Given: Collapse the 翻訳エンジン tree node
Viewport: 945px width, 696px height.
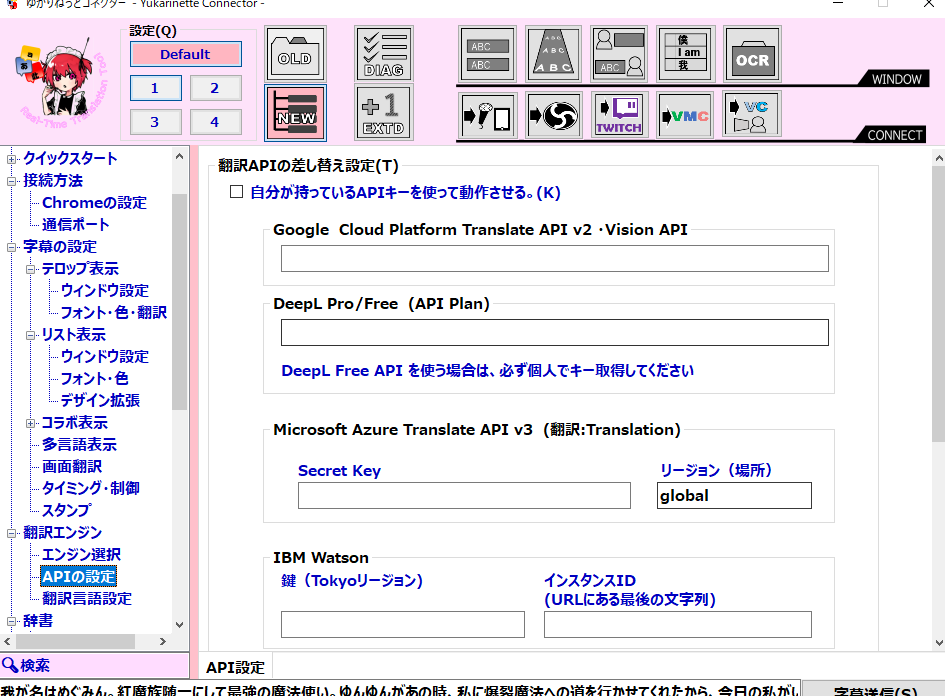Looking at the screenshot, I should click(11, 533).
